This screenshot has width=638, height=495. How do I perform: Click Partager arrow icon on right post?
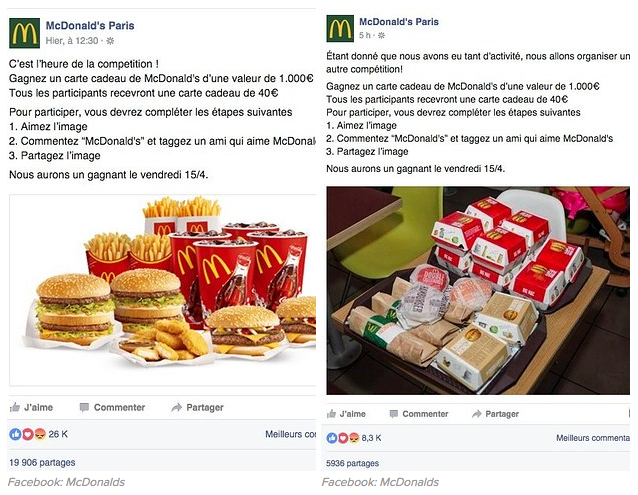coord(476,414)
